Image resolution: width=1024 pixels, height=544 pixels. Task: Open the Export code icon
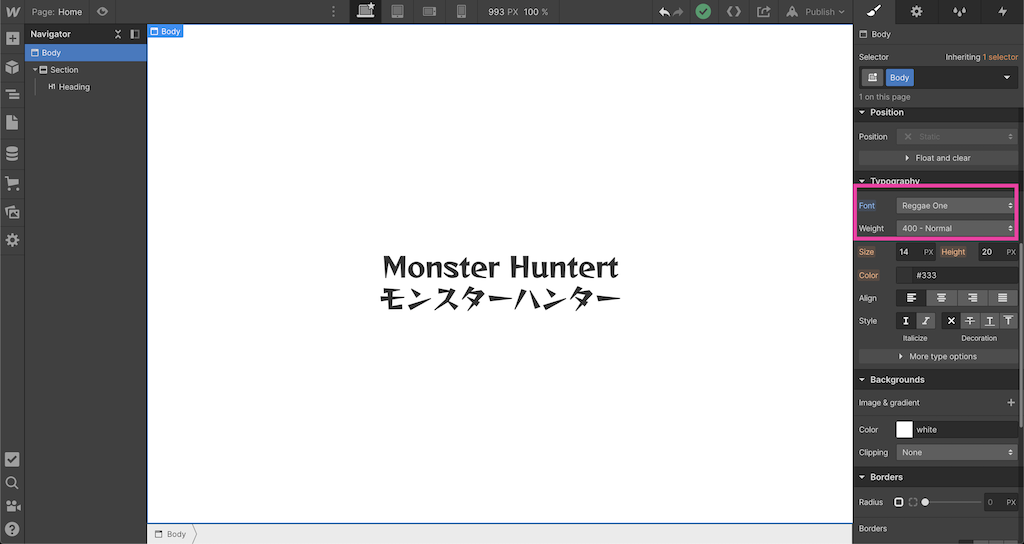pyautogui.click(x=733, y=12)
